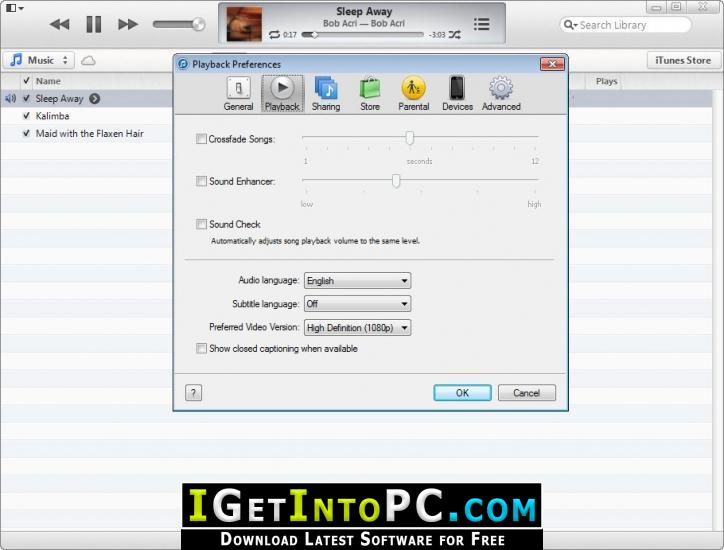Skip back to the previous track

point(60,24)
